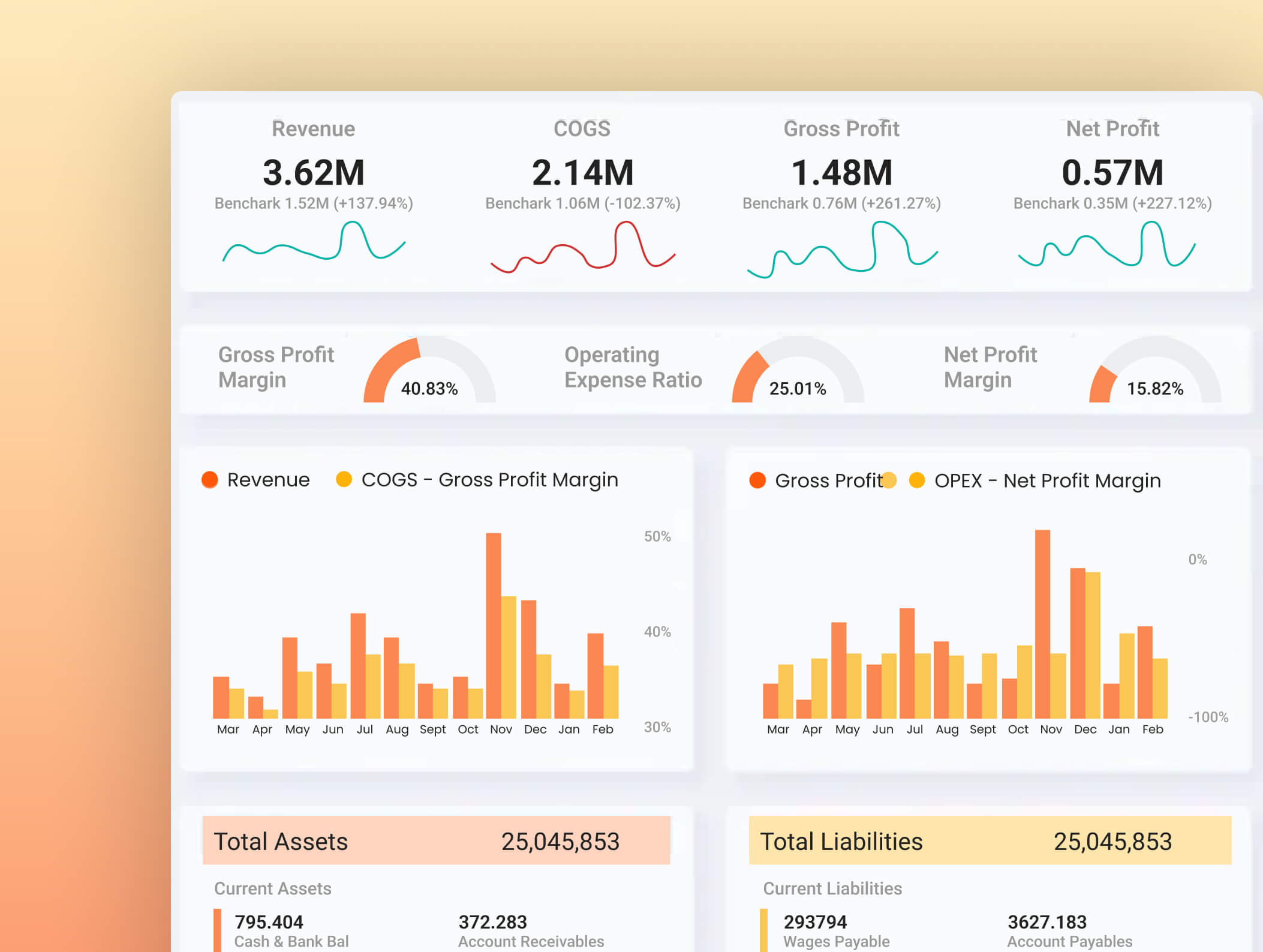Click the Jan label in Gross Profit chart
The height and width of the screenshot is (952, 1263).
1118,729
